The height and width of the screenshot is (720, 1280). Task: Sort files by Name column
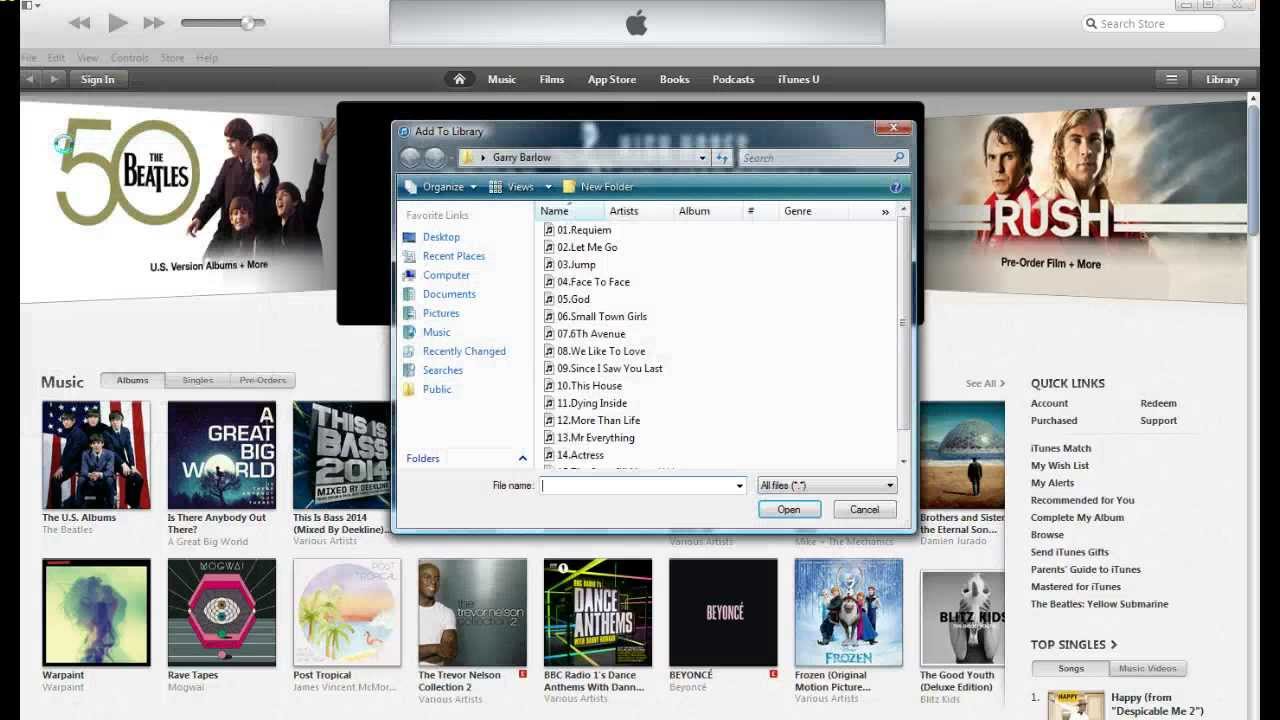[x=571, y=211]
